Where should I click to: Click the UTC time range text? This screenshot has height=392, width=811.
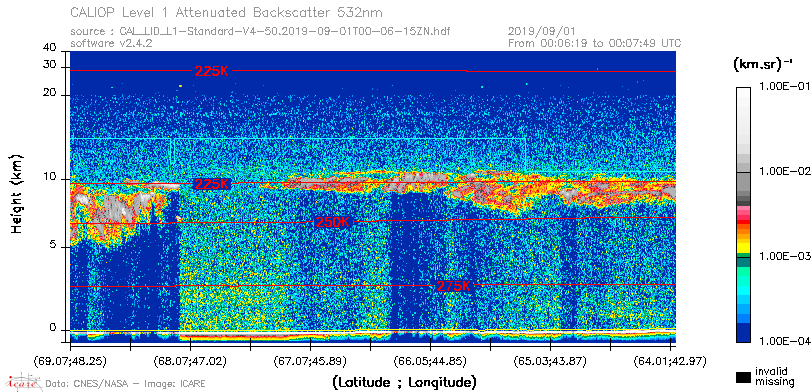pyautogui.click(x=594, y=43)
